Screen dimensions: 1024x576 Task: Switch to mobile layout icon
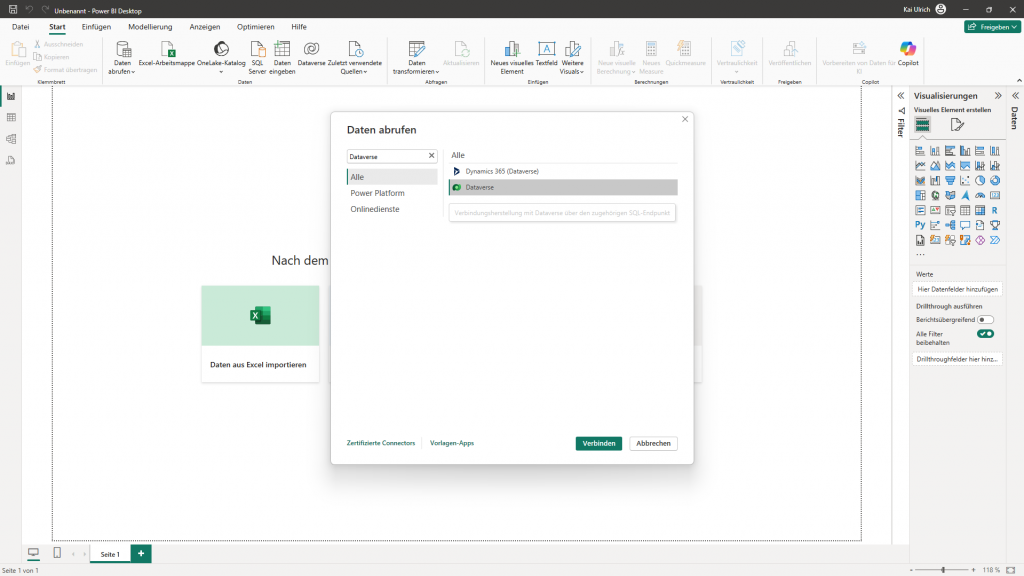click(x=57, y=553)
